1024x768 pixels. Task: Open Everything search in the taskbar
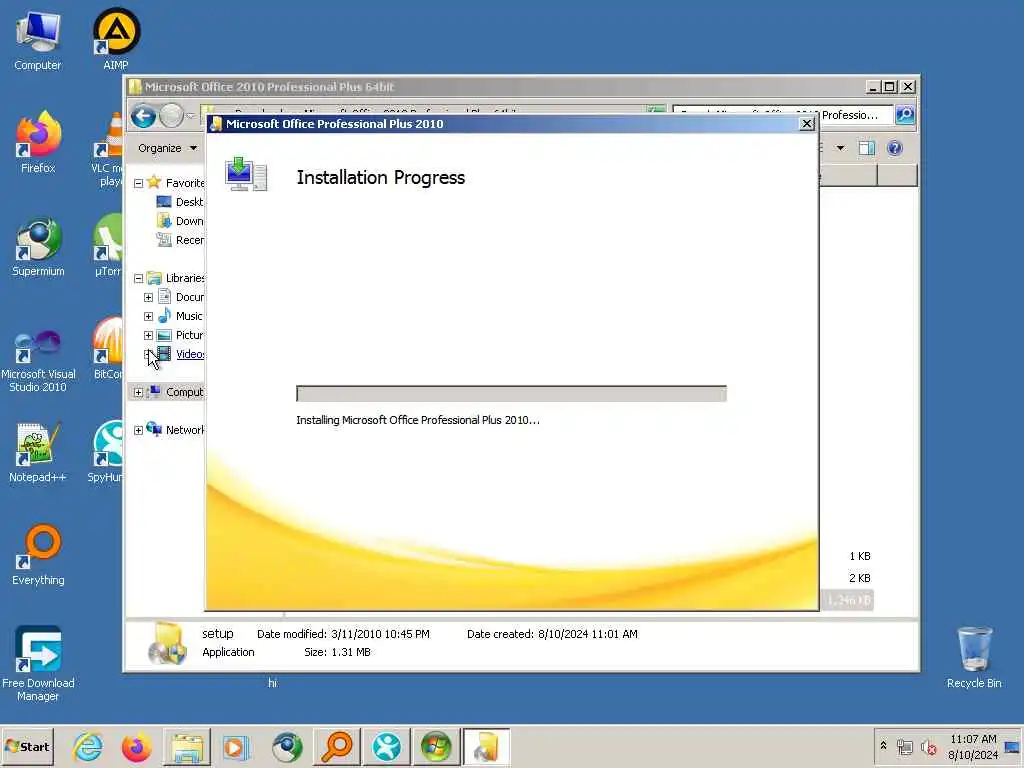[x=337, y=747]
